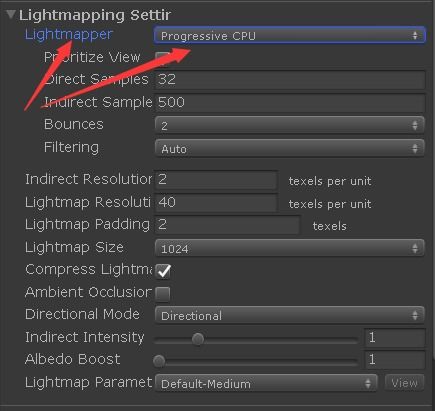Screen dimensions: 435x411
Task: Click the Lightmap Padding input field
Action: tap(228, 225)
